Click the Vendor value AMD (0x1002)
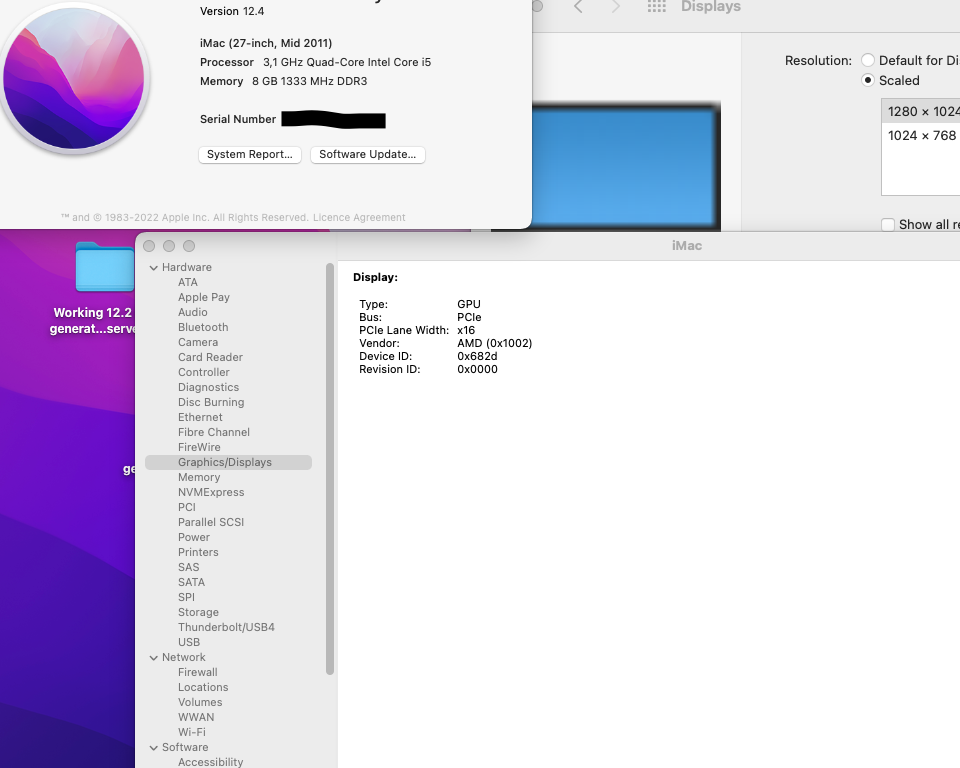The height and width of the screenshot is (768, 960). 495,344
